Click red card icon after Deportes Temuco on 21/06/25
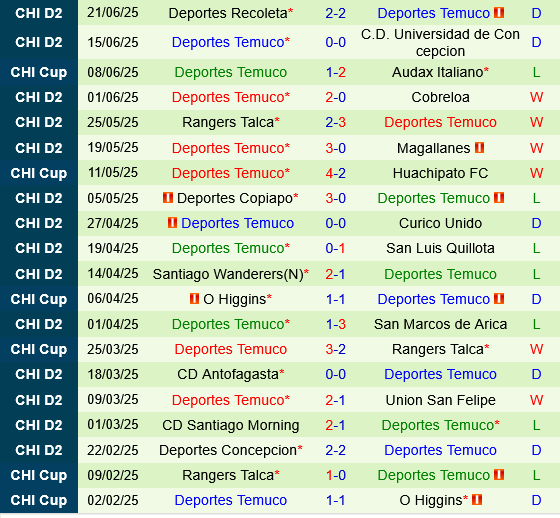Screen dimensions: 560x518 pos(499,13)
